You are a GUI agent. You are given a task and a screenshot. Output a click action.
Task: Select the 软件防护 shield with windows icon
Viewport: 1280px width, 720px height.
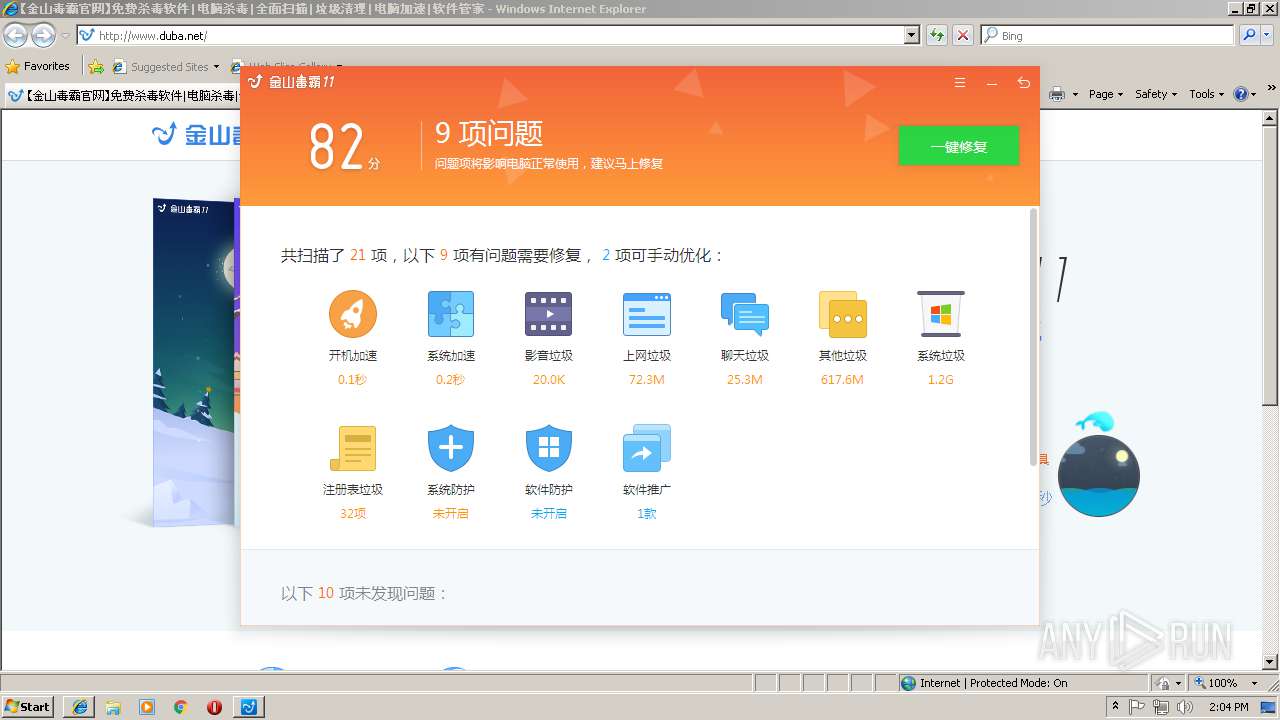tap(548, 448)
